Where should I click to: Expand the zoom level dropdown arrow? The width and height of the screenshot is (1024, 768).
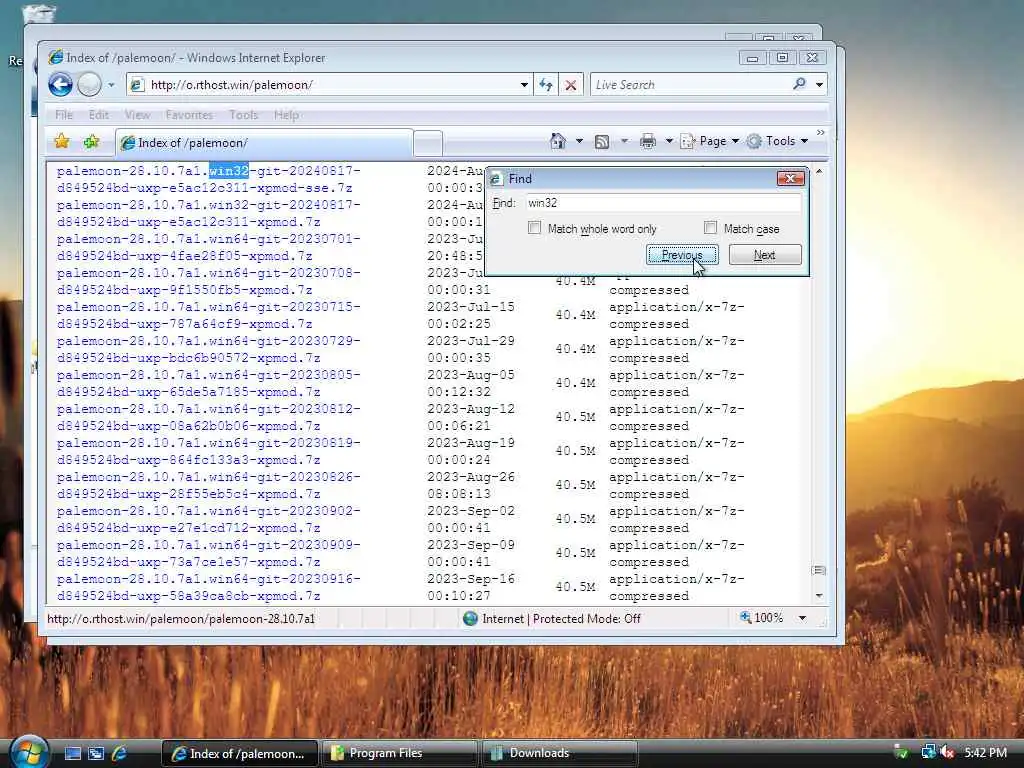coord(802,618)
